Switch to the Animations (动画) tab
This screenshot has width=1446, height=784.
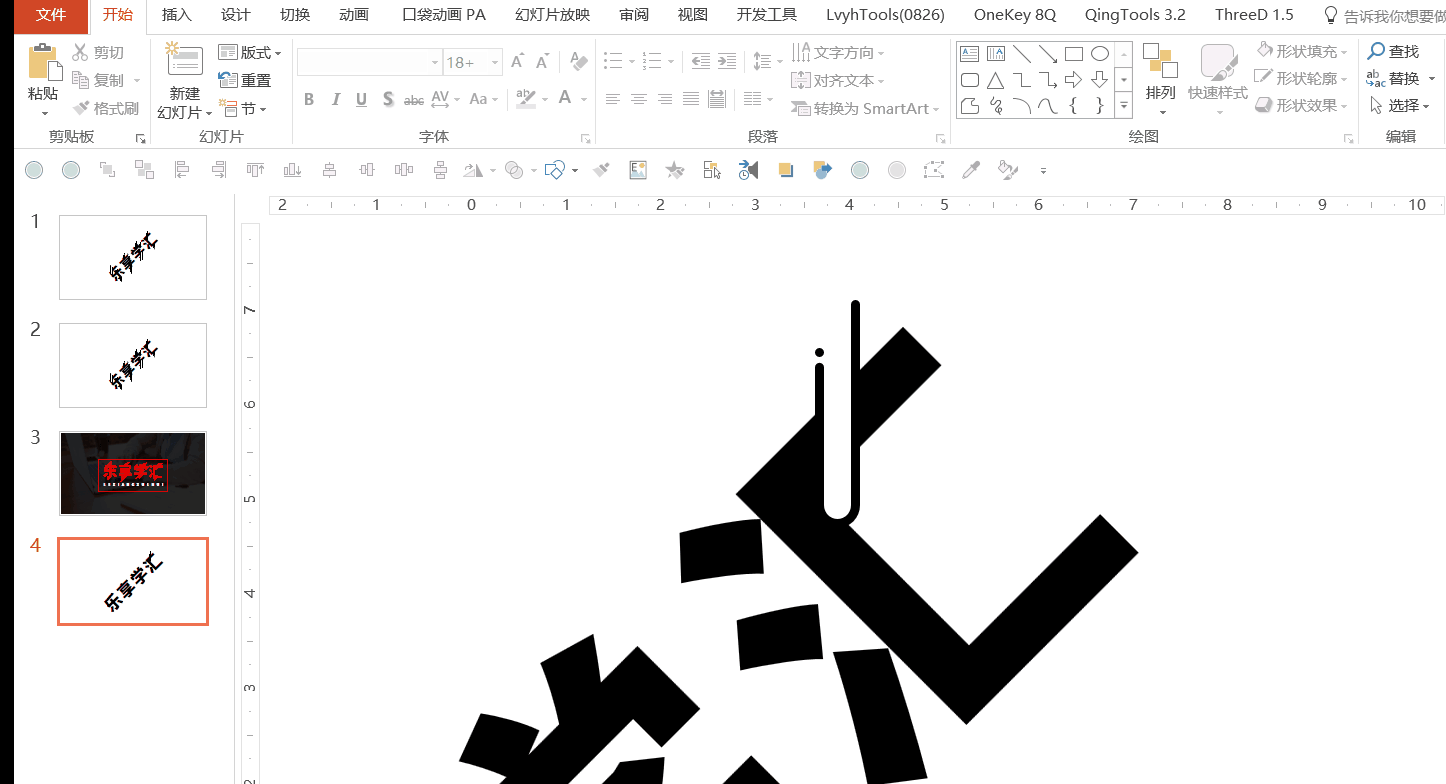[x=354, y=15]
